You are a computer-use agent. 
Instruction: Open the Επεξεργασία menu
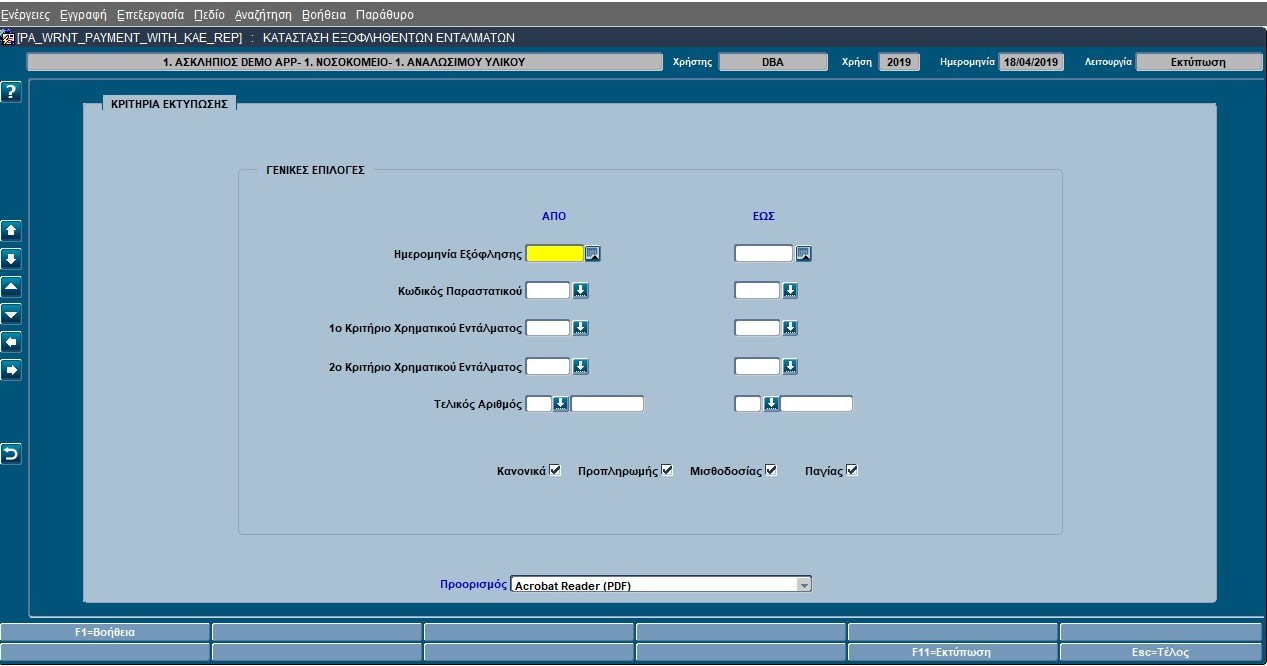[x=150, y=15]
